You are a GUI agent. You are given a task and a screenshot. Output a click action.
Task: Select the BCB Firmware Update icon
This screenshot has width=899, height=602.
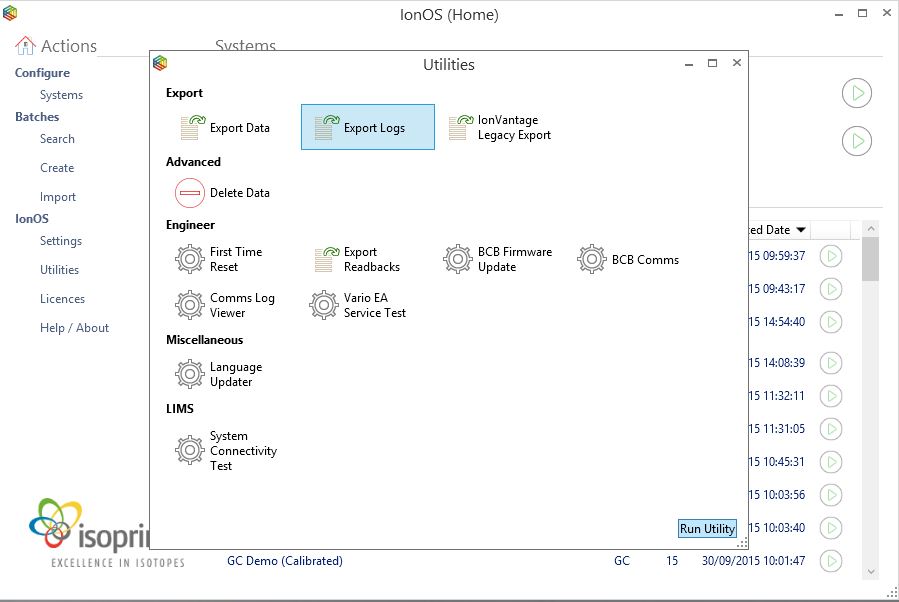pos(458,260)
